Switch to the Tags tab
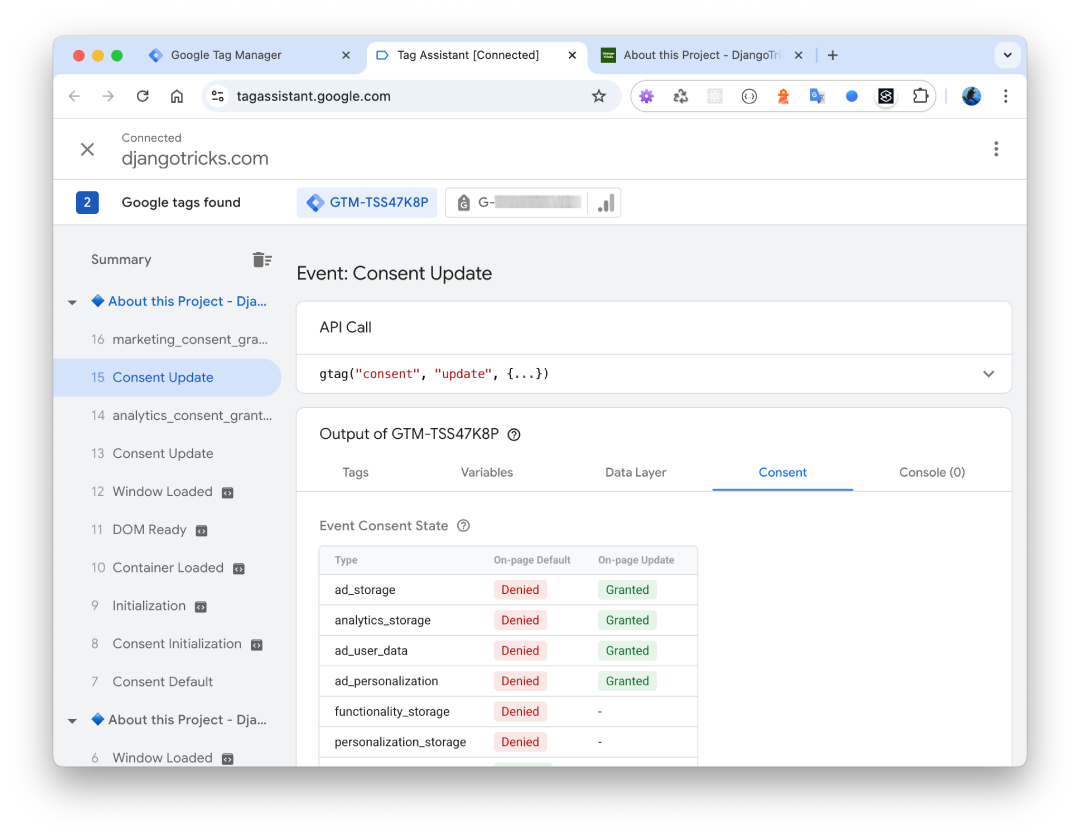 tap(355, 473)
